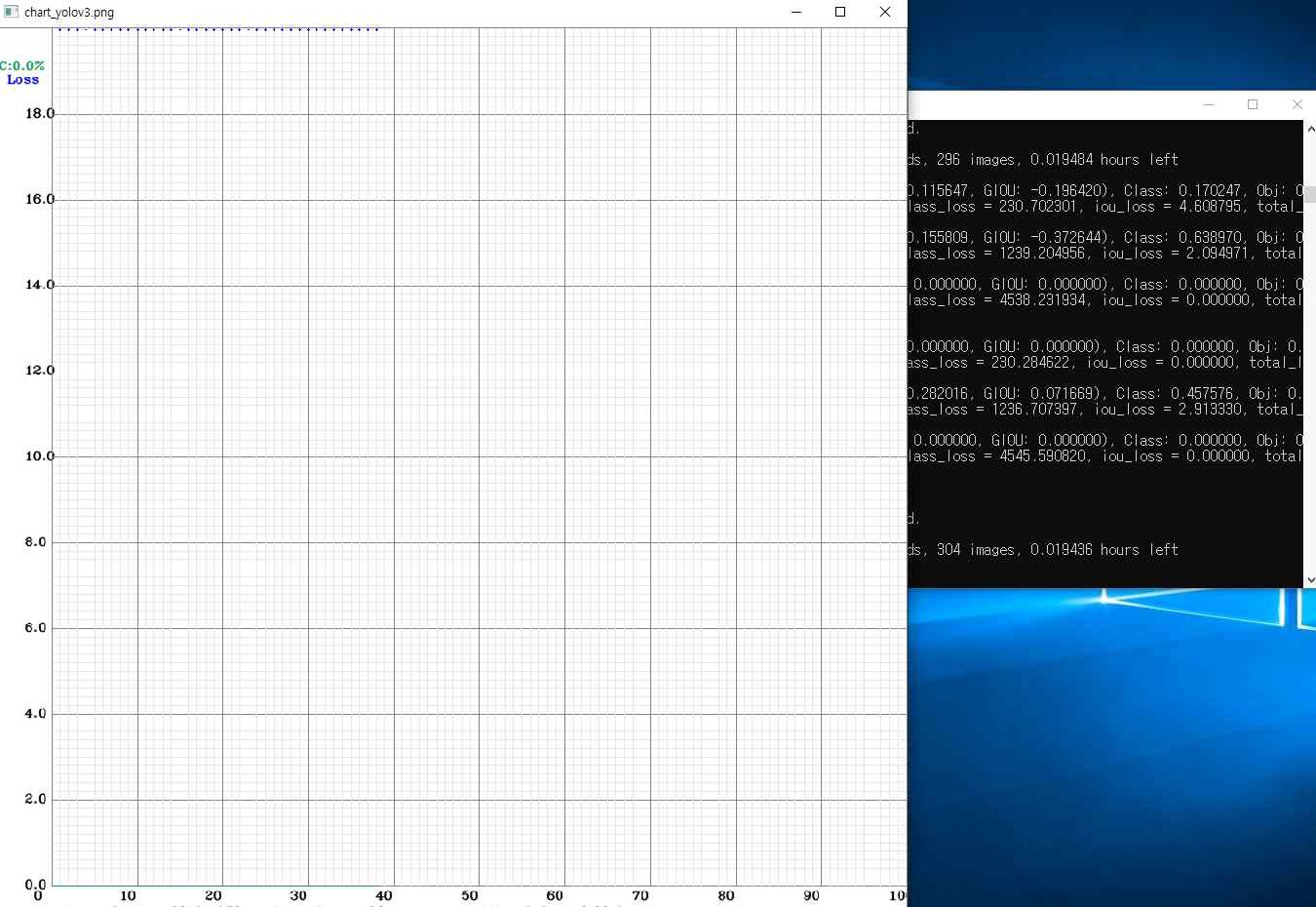
Task: Click console text 'Class: 0.170247'
Action: click(1181, 191)
